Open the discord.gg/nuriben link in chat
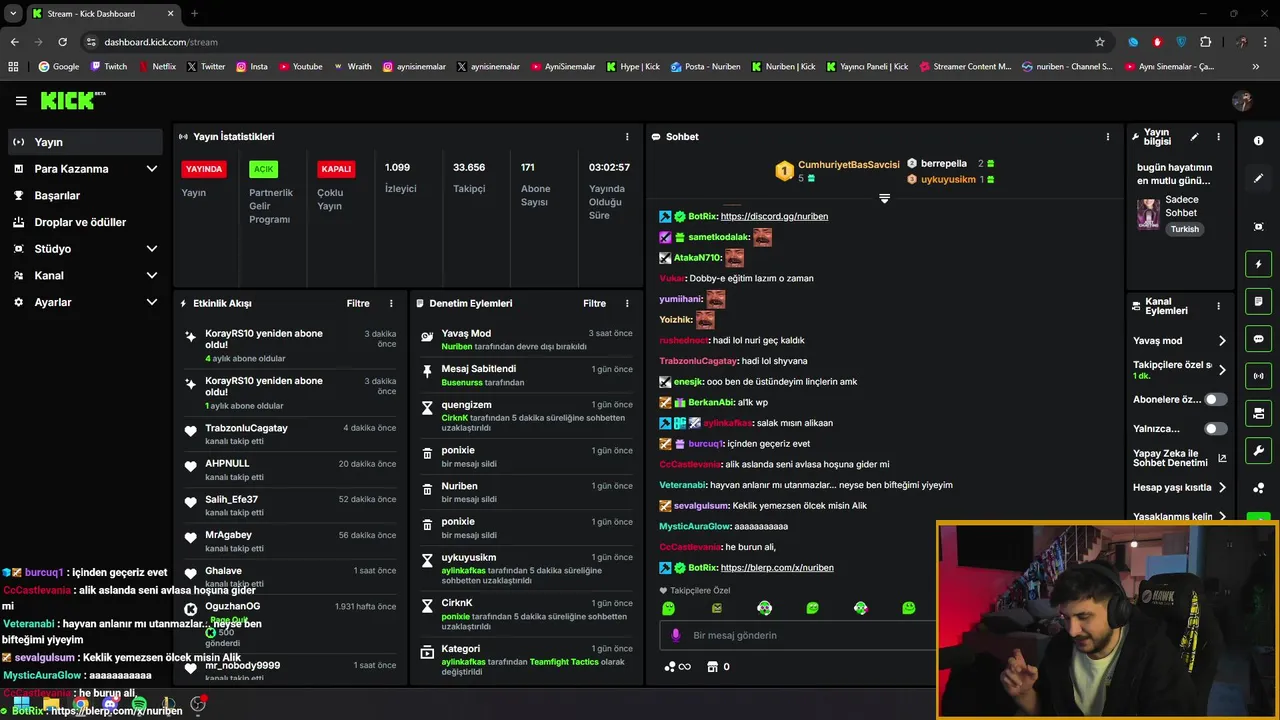The width and height of the screenshot is (1280, 720). coord(774,216)
